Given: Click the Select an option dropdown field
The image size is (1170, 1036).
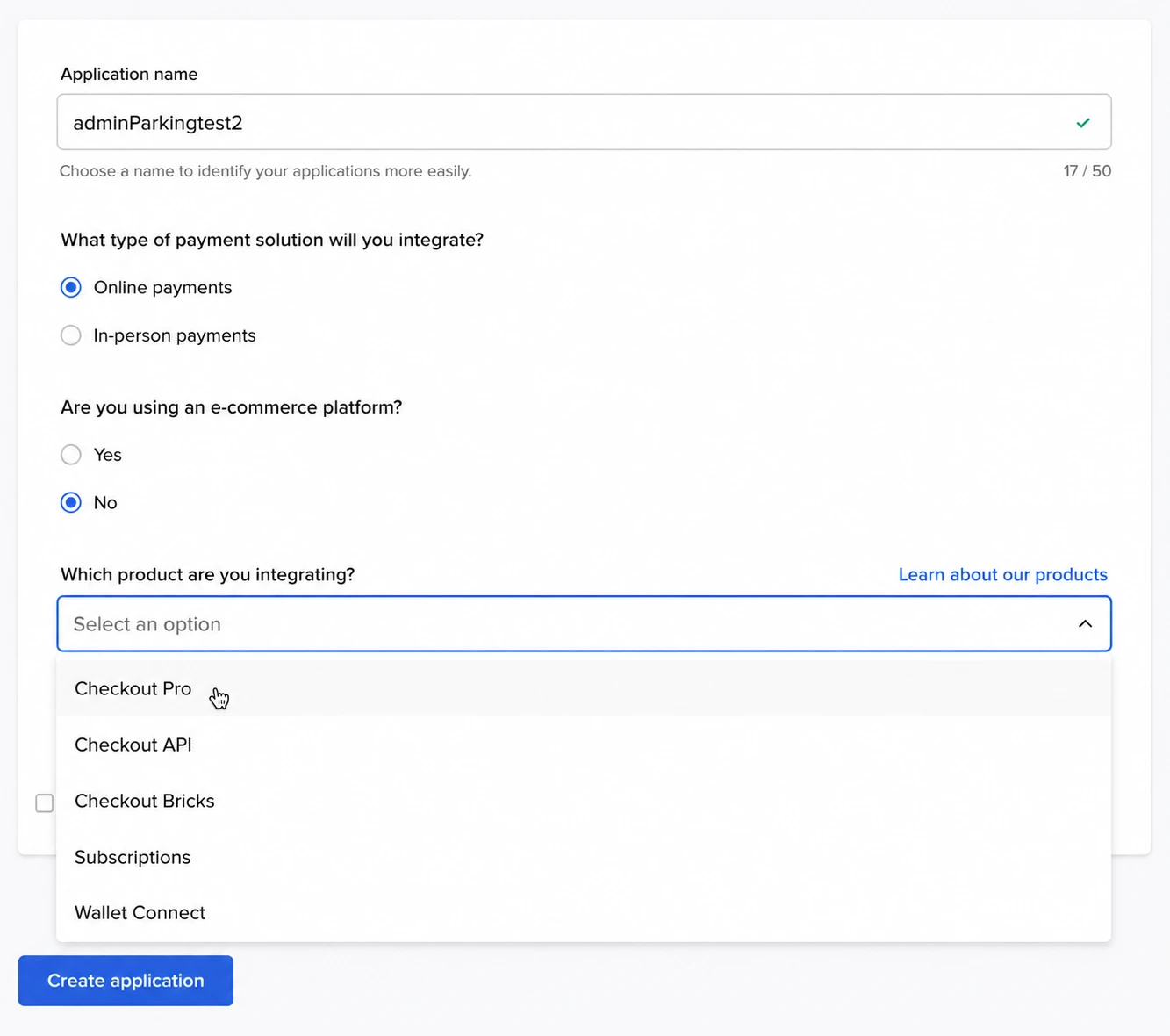Looking at the screenshot, I should click(584, 624).
